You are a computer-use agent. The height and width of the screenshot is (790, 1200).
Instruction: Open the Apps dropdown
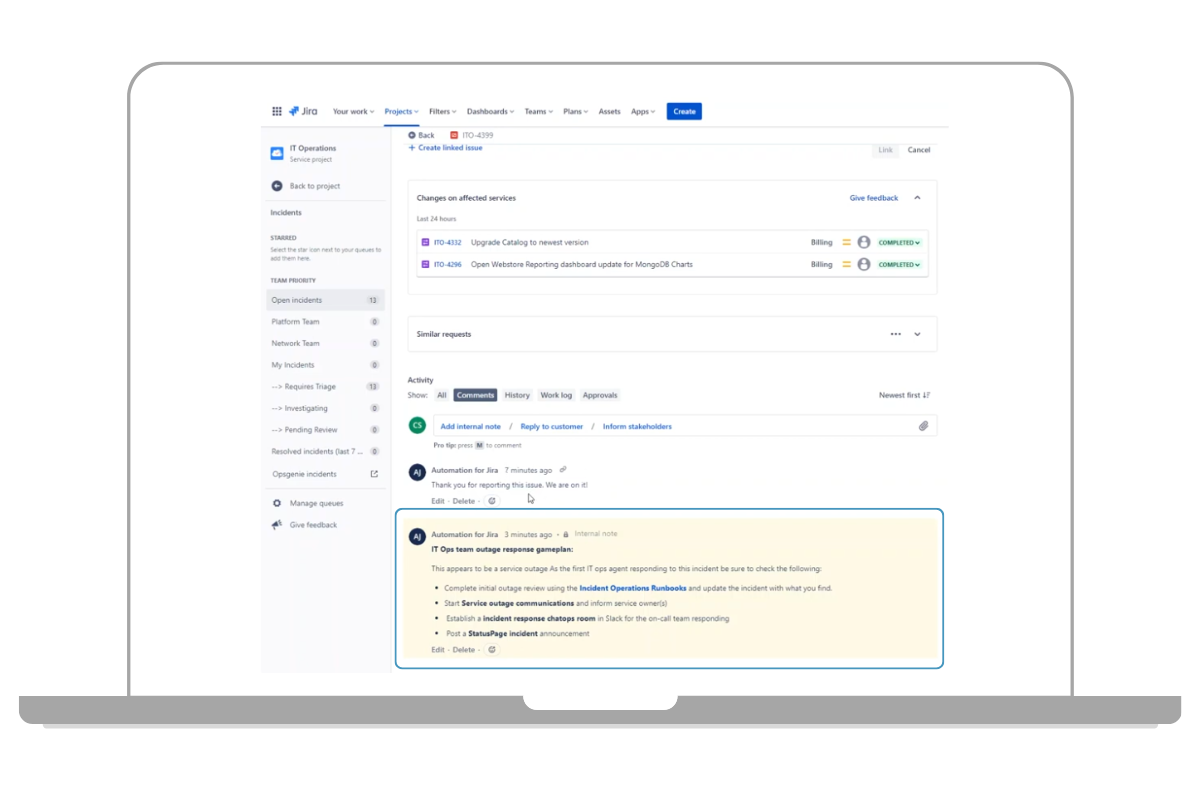[x=643, y=112]
